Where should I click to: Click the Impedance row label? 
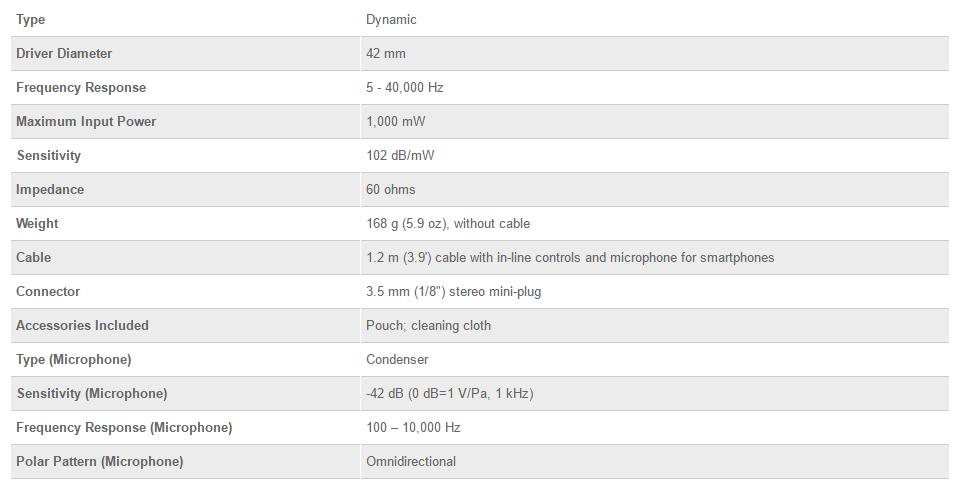click(x=50, y=190)
